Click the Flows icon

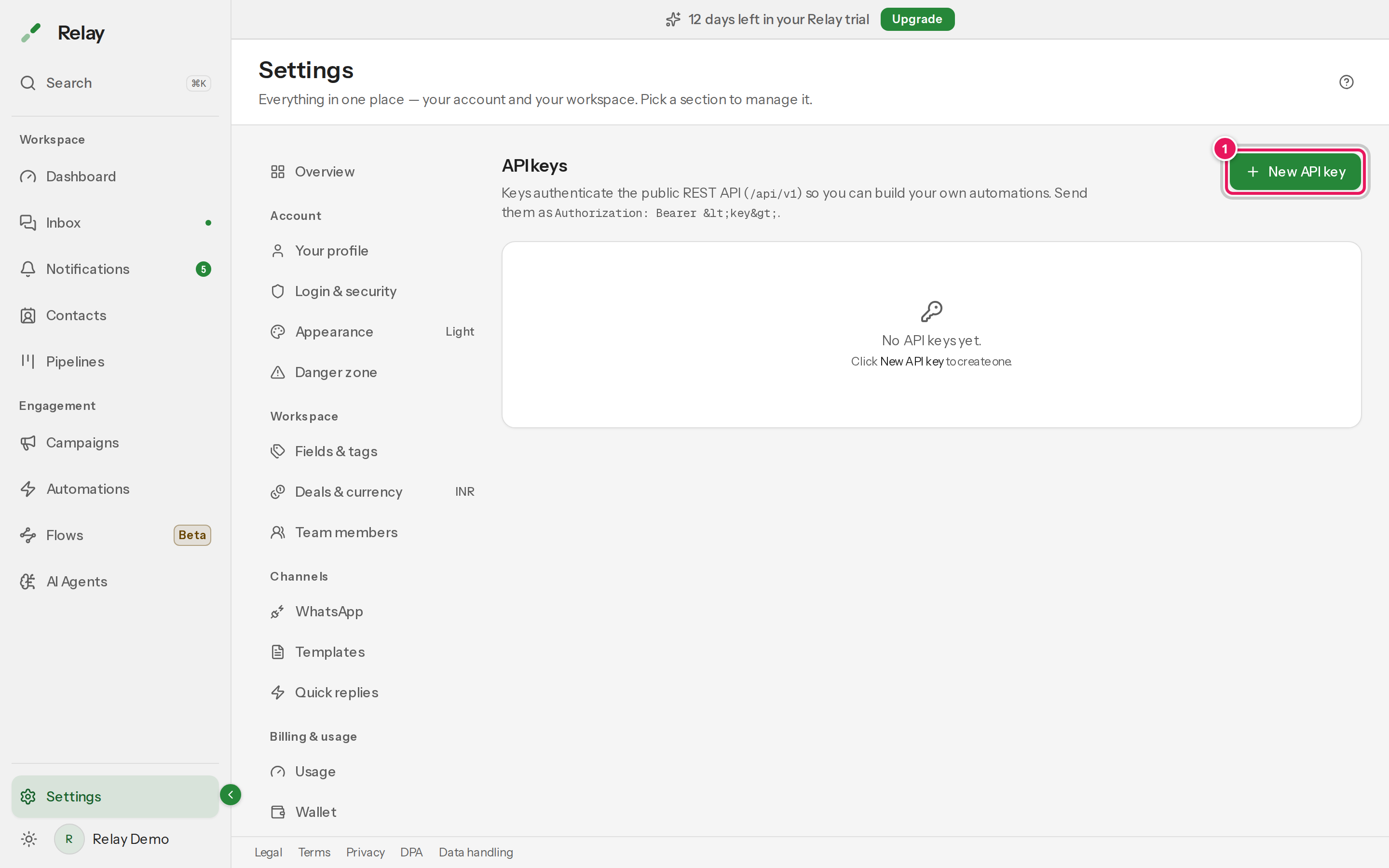(27, 535)
